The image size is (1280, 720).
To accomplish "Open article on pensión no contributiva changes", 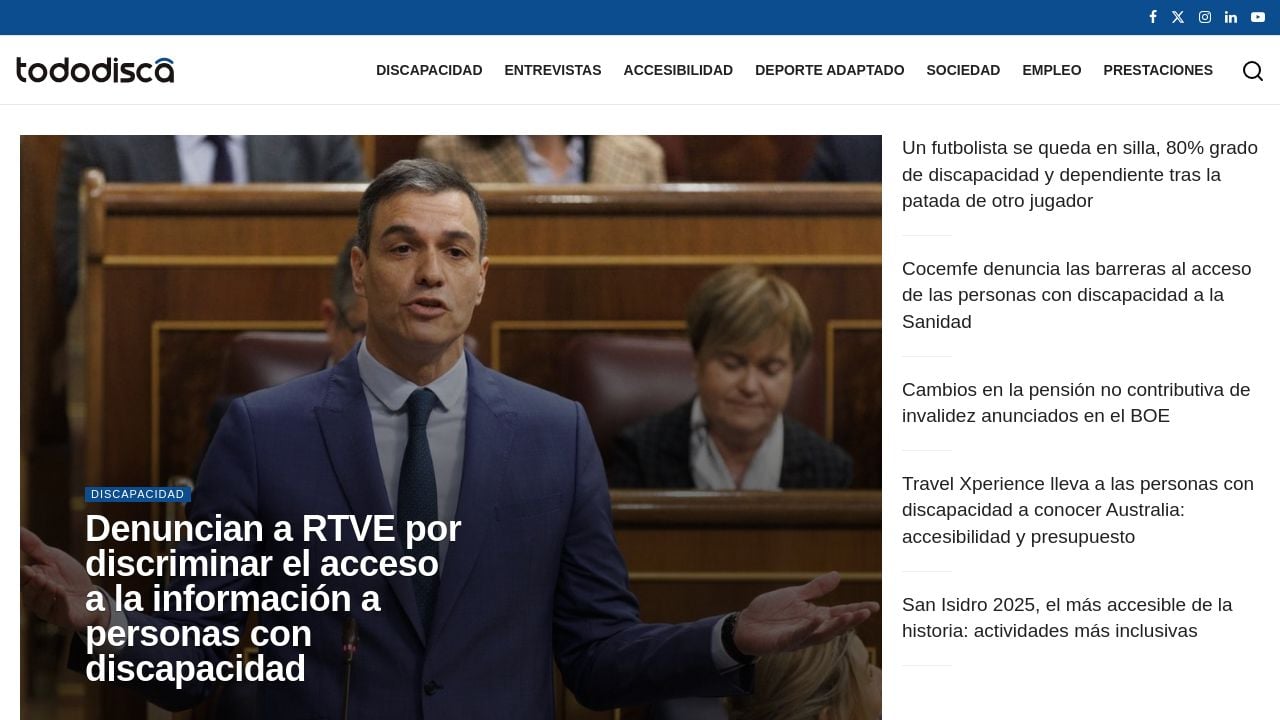I will click(x=1076, y=402).
